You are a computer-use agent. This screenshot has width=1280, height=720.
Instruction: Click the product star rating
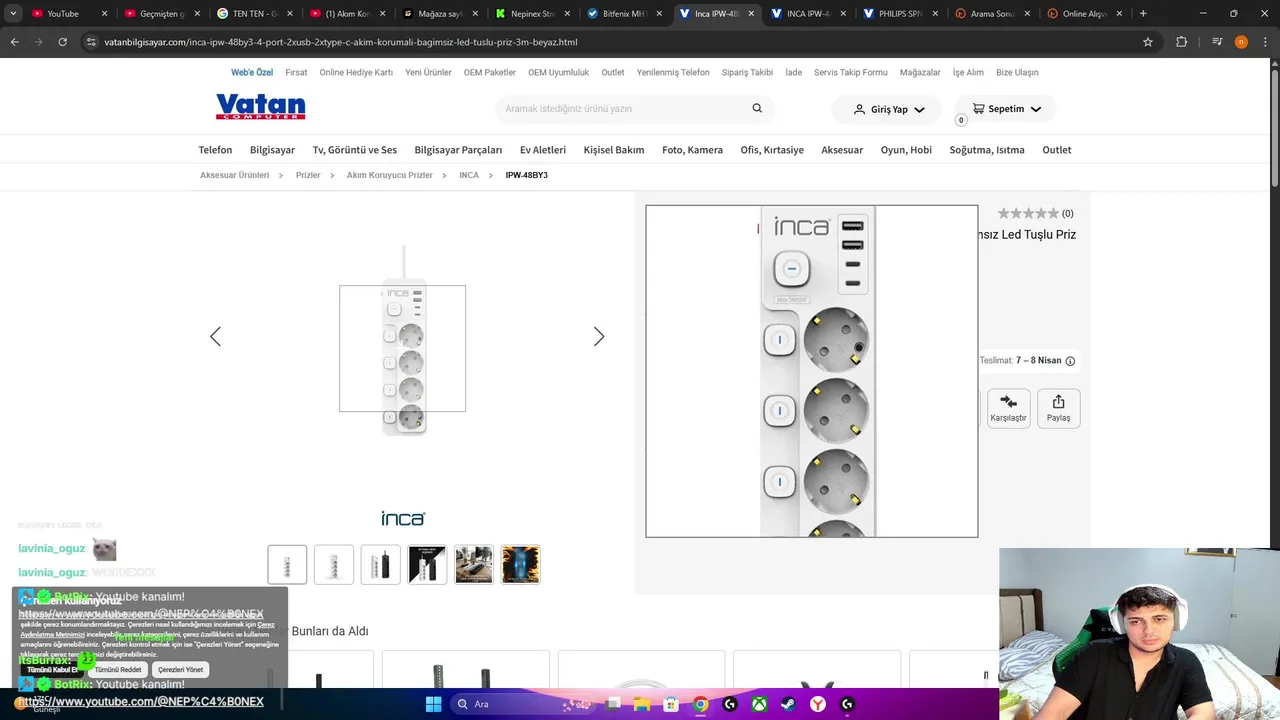pos(1028,213)
